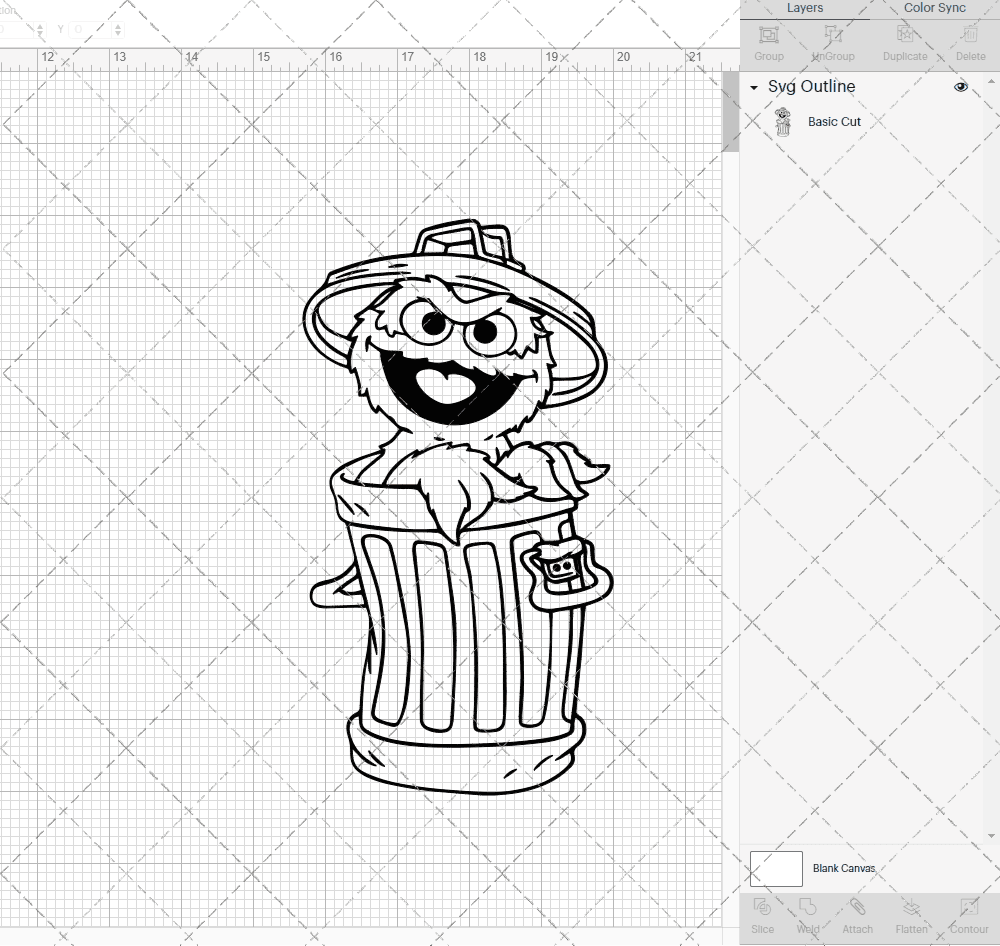
Task: Click the X position stepper down arrow
Action: point(40,33)
